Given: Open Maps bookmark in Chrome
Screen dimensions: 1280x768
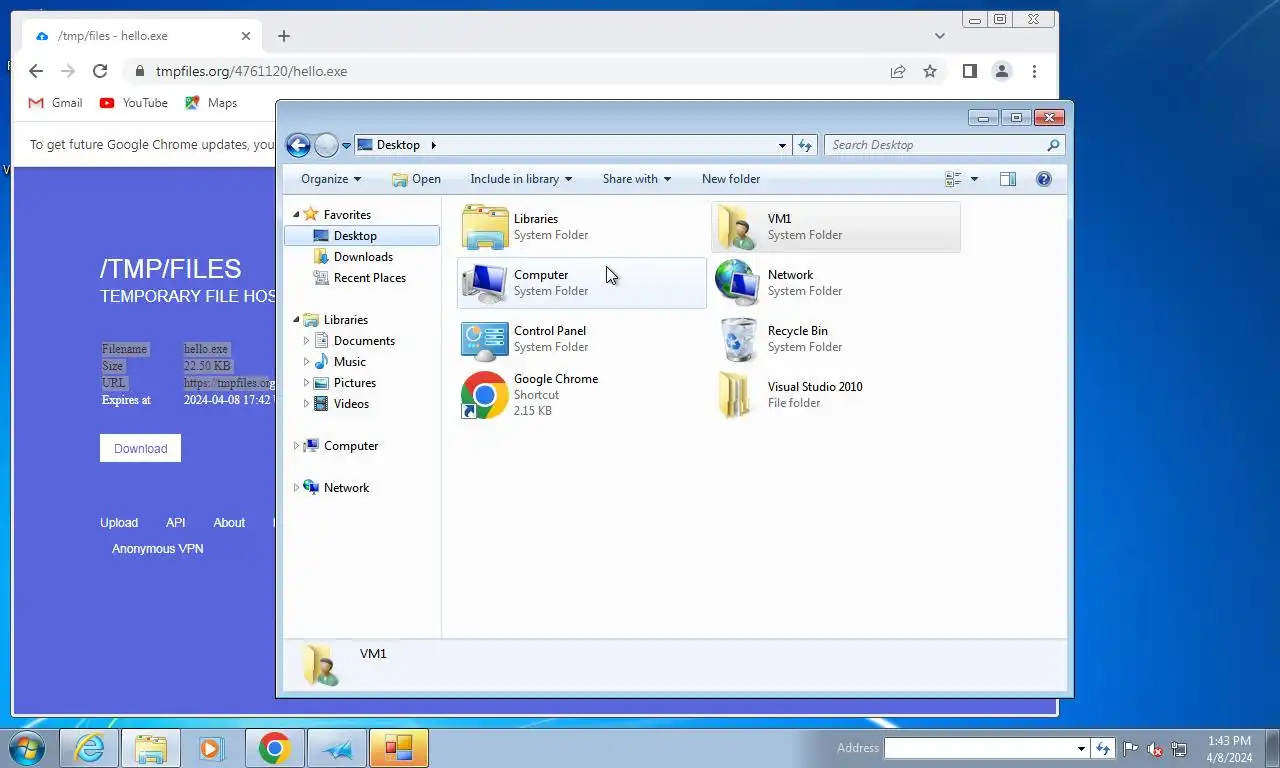Looking at the screenshot, I should click(x=211, y=103).
